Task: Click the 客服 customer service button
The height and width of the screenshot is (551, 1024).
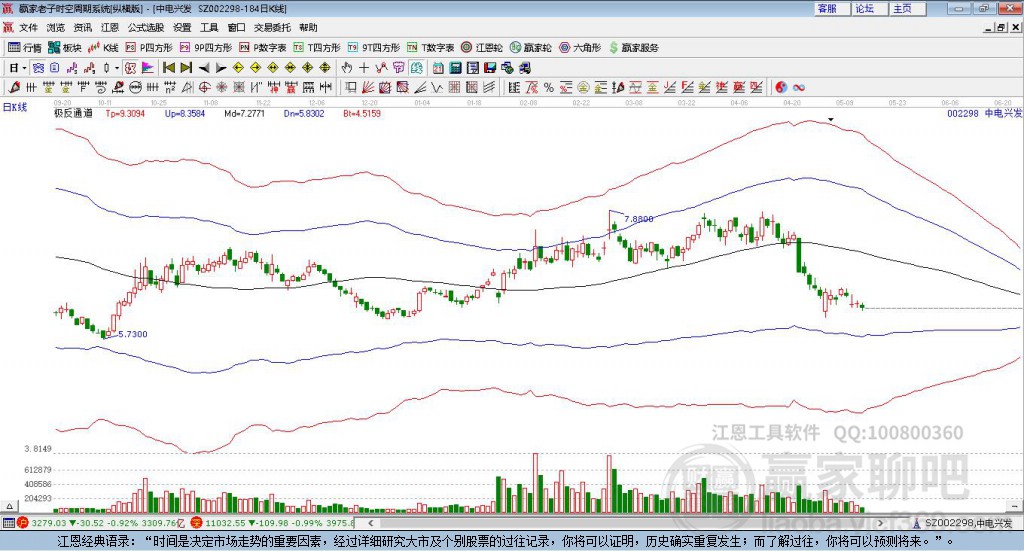Action: point(832,8)
